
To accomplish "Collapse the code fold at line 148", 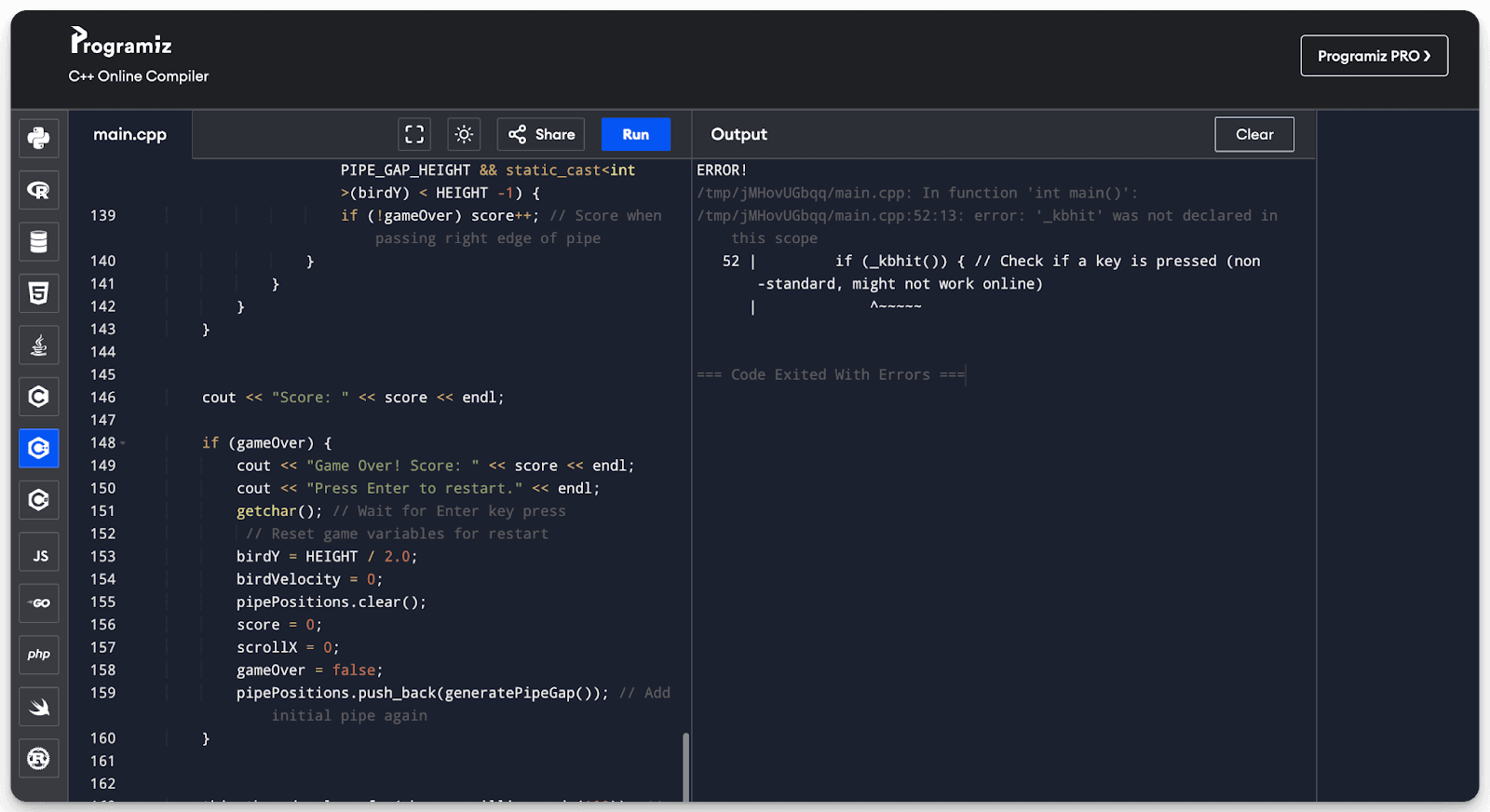I will click(x=123, y=443).
